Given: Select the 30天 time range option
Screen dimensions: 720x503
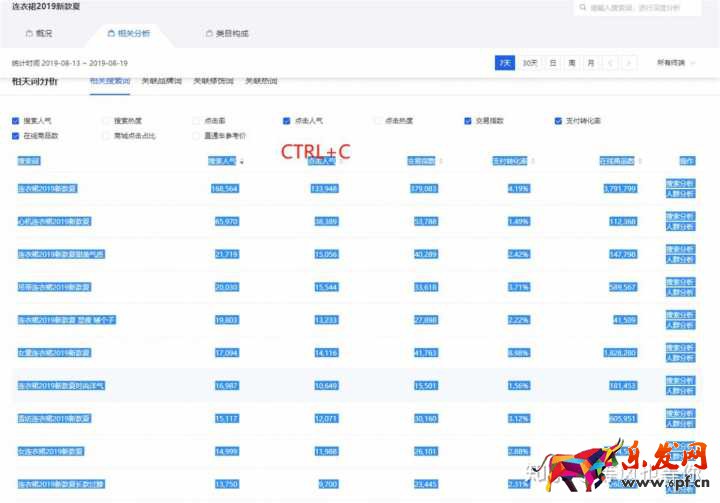Looking at the screenshot, I should point(530,63).
